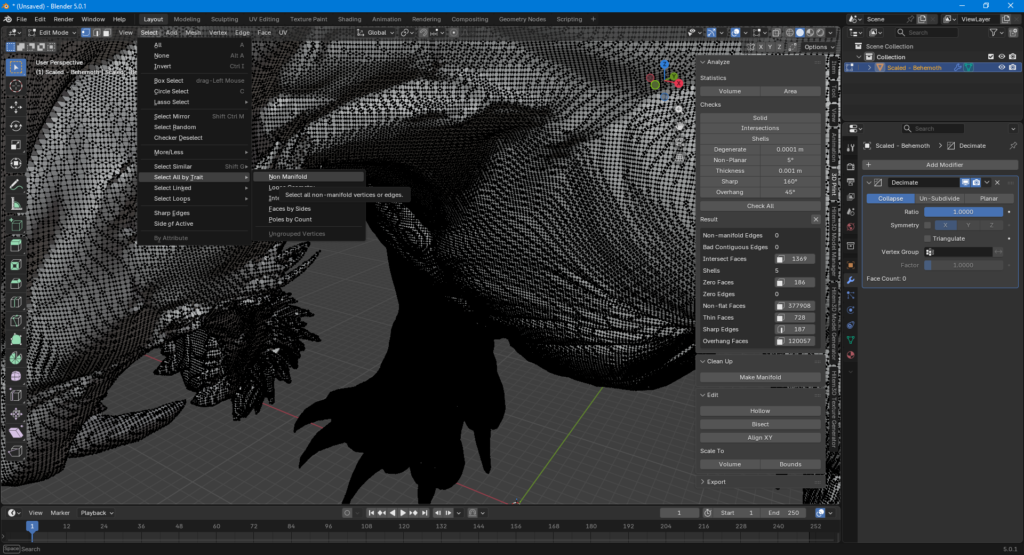
Task: Close the Result section with X
Action: click(815, 218)
